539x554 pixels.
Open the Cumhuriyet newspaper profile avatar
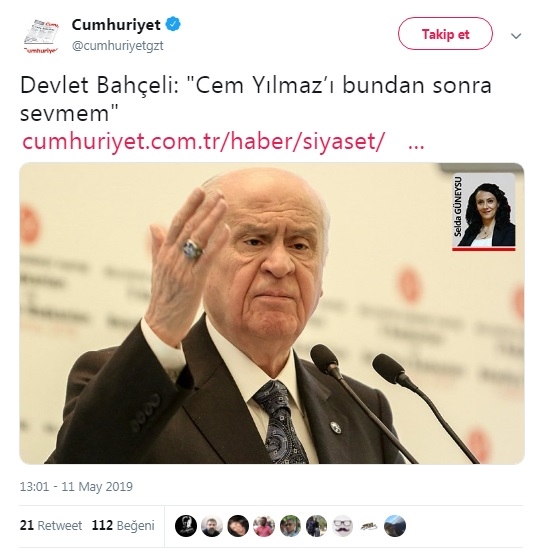(41, 36)
